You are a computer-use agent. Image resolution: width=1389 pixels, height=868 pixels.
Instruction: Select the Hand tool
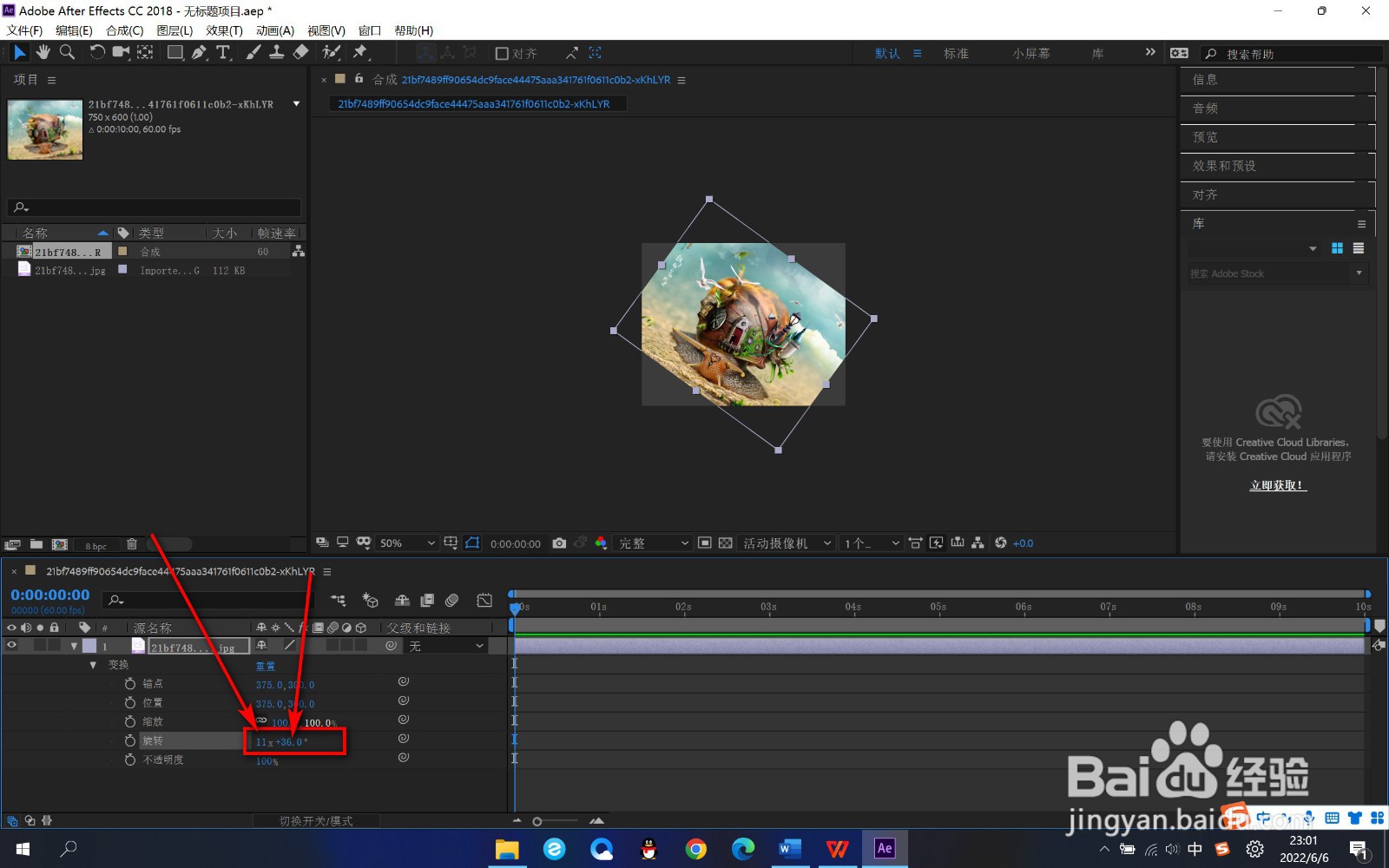(x=43, y=52)
